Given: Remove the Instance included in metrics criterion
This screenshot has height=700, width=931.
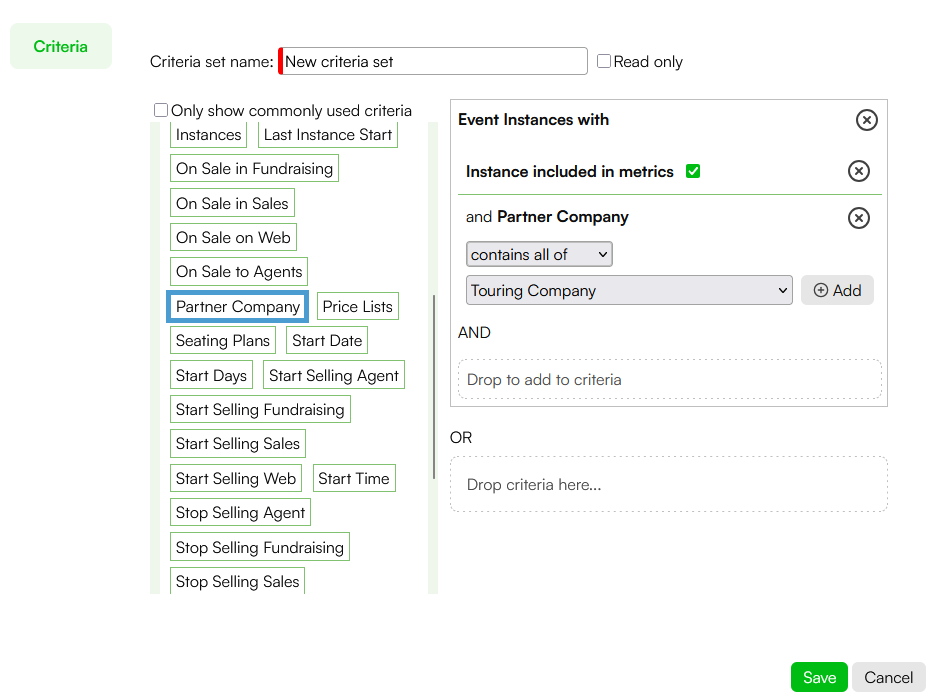Looking at the screenshot, I should pyautogui.click(x=859, y=171).
